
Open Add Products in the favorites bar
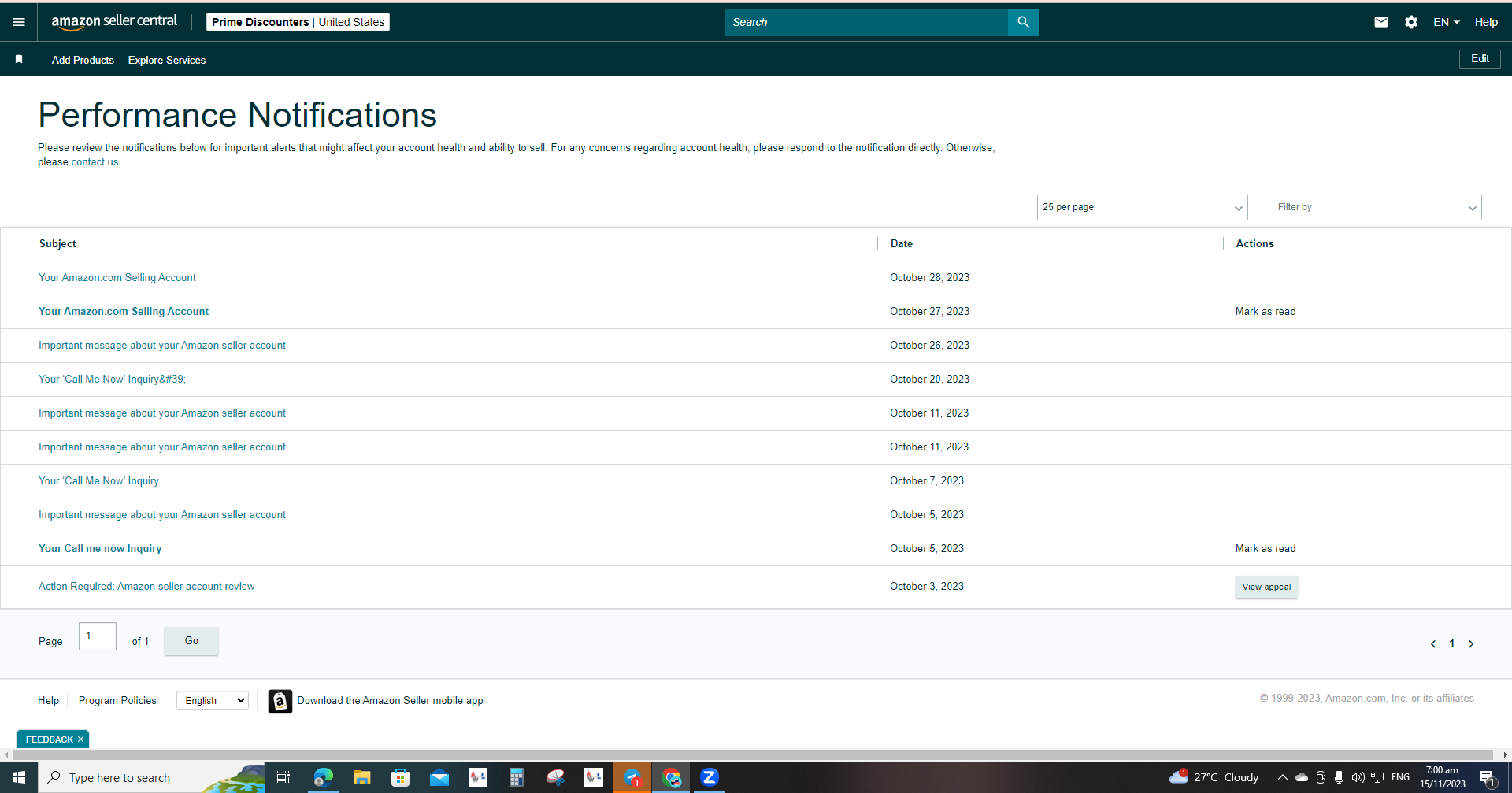tap(83, 60)
